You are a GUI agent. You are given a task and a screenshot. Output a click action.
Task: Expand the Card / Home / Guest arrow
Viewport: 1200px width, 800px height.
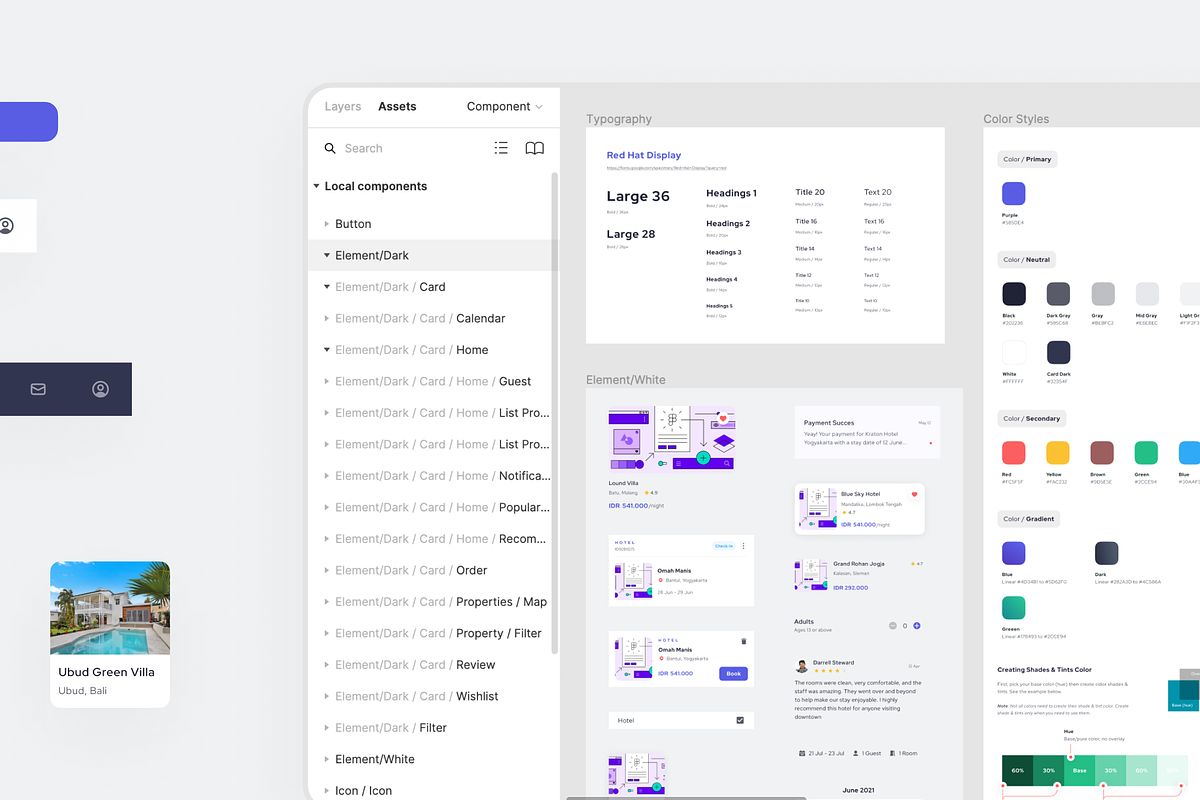pos(326,381)
